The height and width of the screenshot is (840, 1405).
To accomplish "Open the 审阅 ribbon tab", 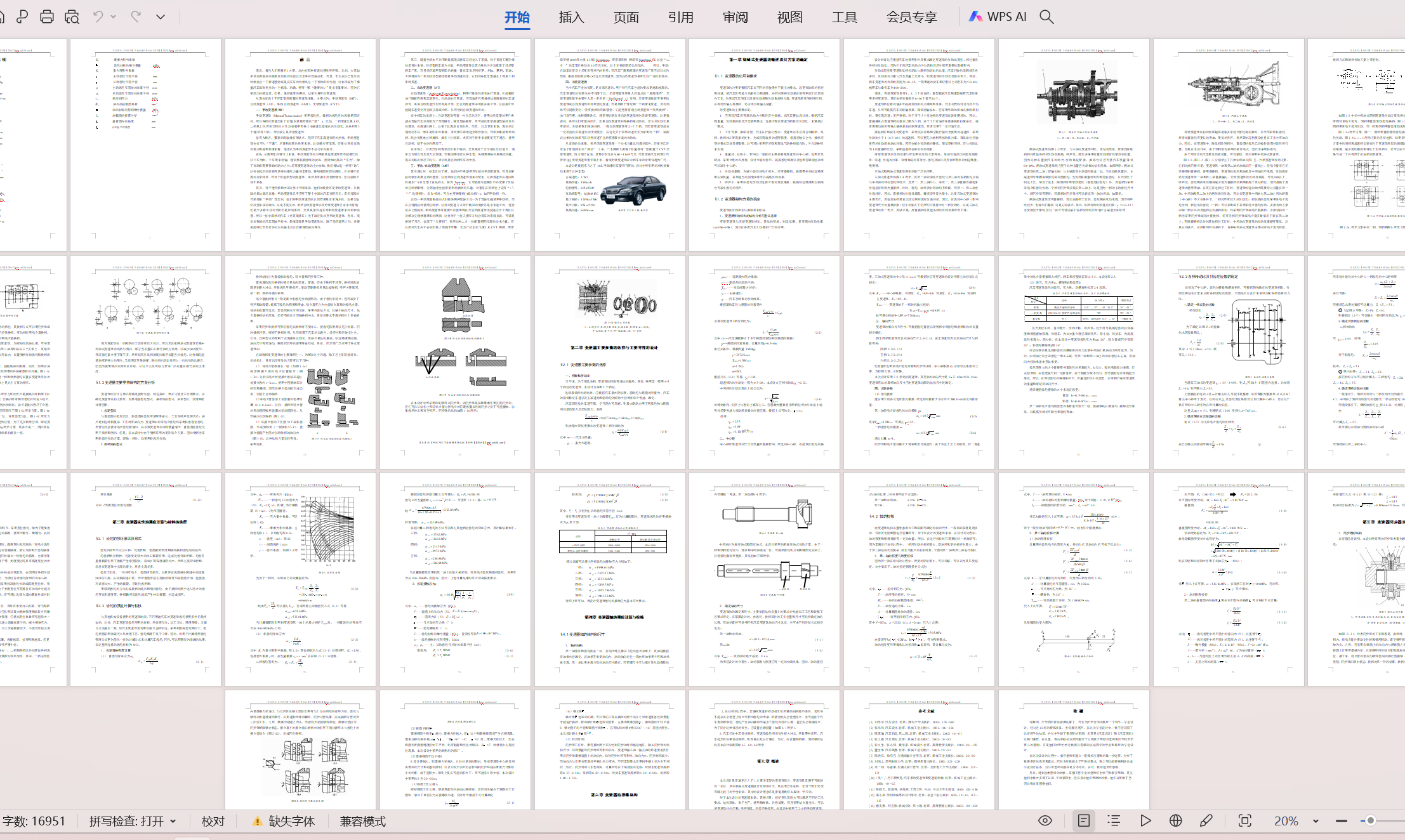I will point(735,17).
